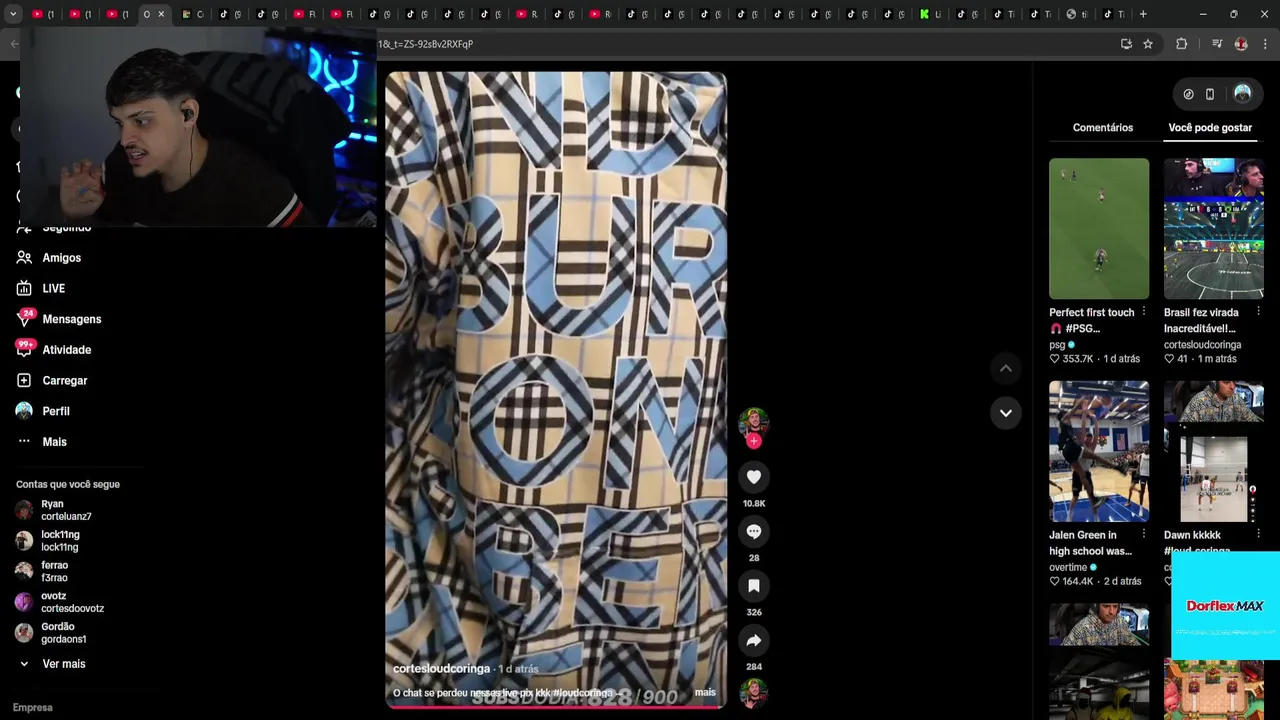Screen dimensions: 1280x720
Task: Open the Brasil fez virada video thumbnail
Action: click(x=1214, y=229)
